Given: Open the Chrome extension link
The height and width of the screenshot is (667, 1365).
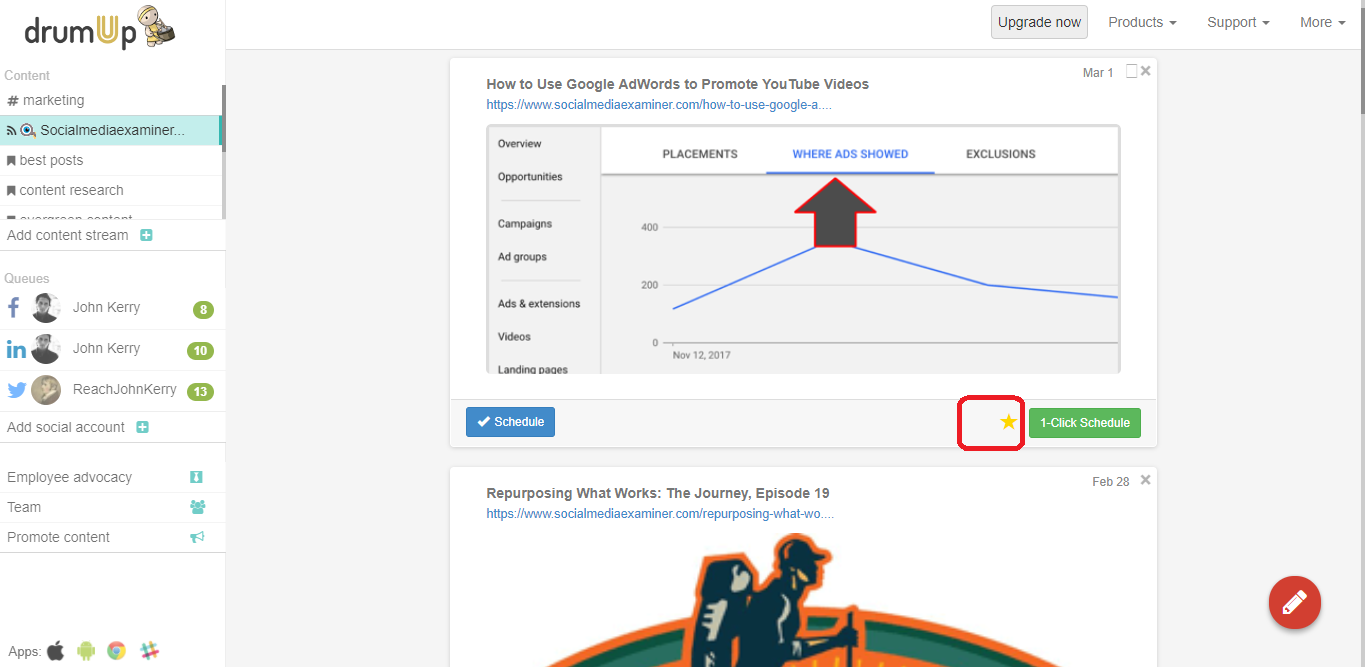Looking at the screenshot, I should [117, 651].
